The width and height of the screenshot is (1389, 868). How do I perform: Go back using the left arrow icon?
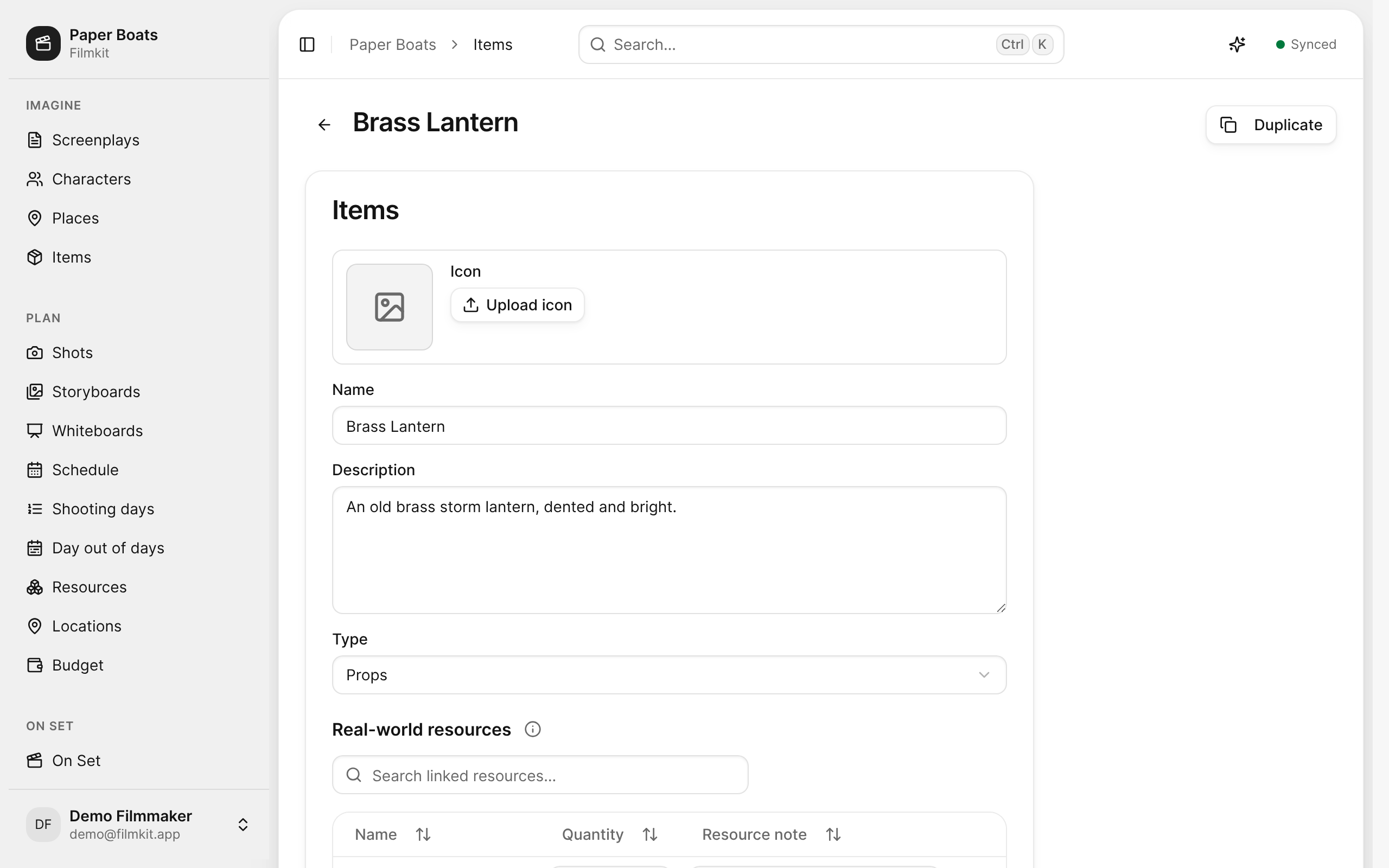point(324,125)
